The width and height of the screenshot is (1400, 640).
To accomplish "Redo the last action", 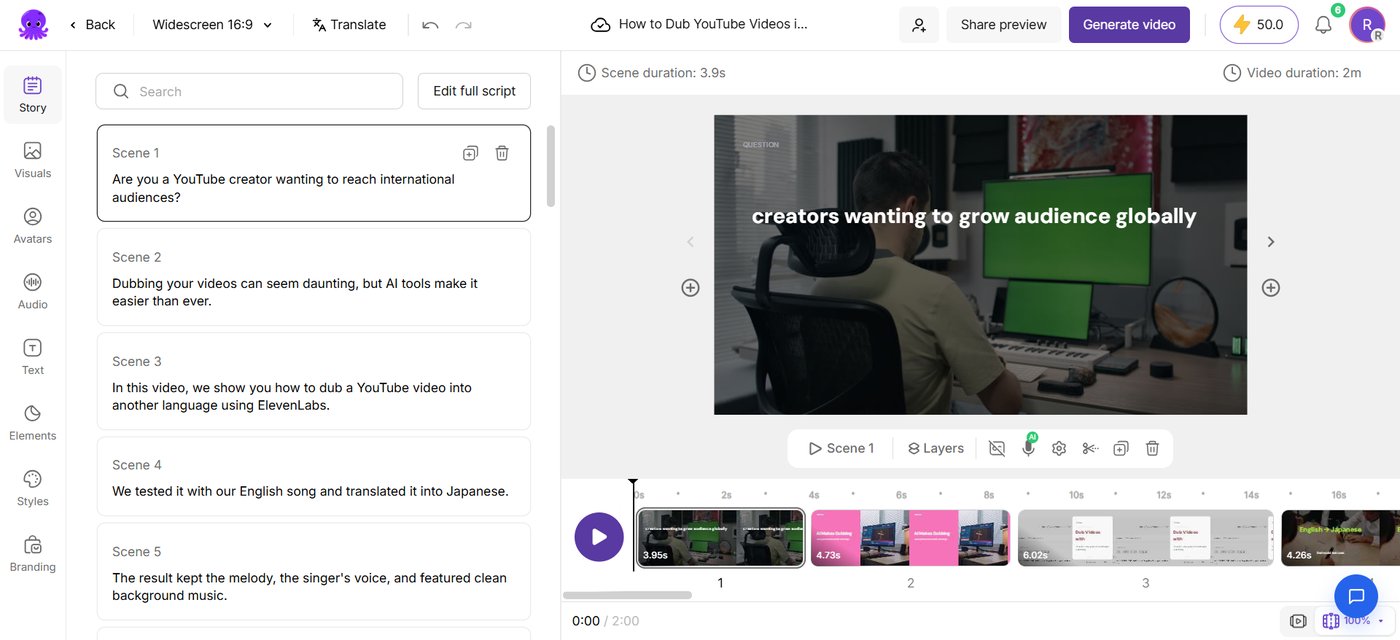I will pyautogui.click(x=463, y=25).
